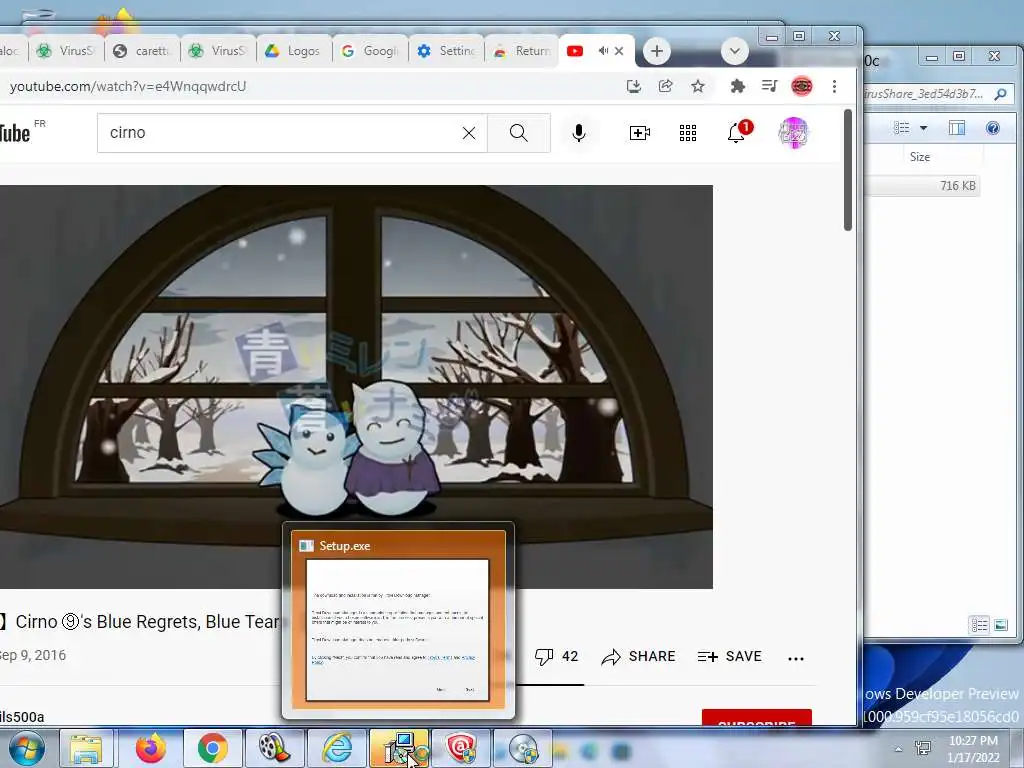Image resolution: width=1024 pixels, height=768 pixels.
Task: Open Chrome from the taskbar
Action: coord(213,748)
